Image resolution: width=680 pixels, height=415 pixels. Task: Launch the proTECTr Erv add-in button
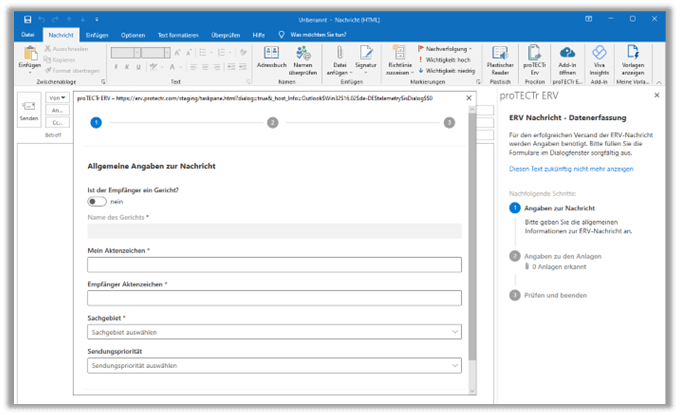pos(537,56)
